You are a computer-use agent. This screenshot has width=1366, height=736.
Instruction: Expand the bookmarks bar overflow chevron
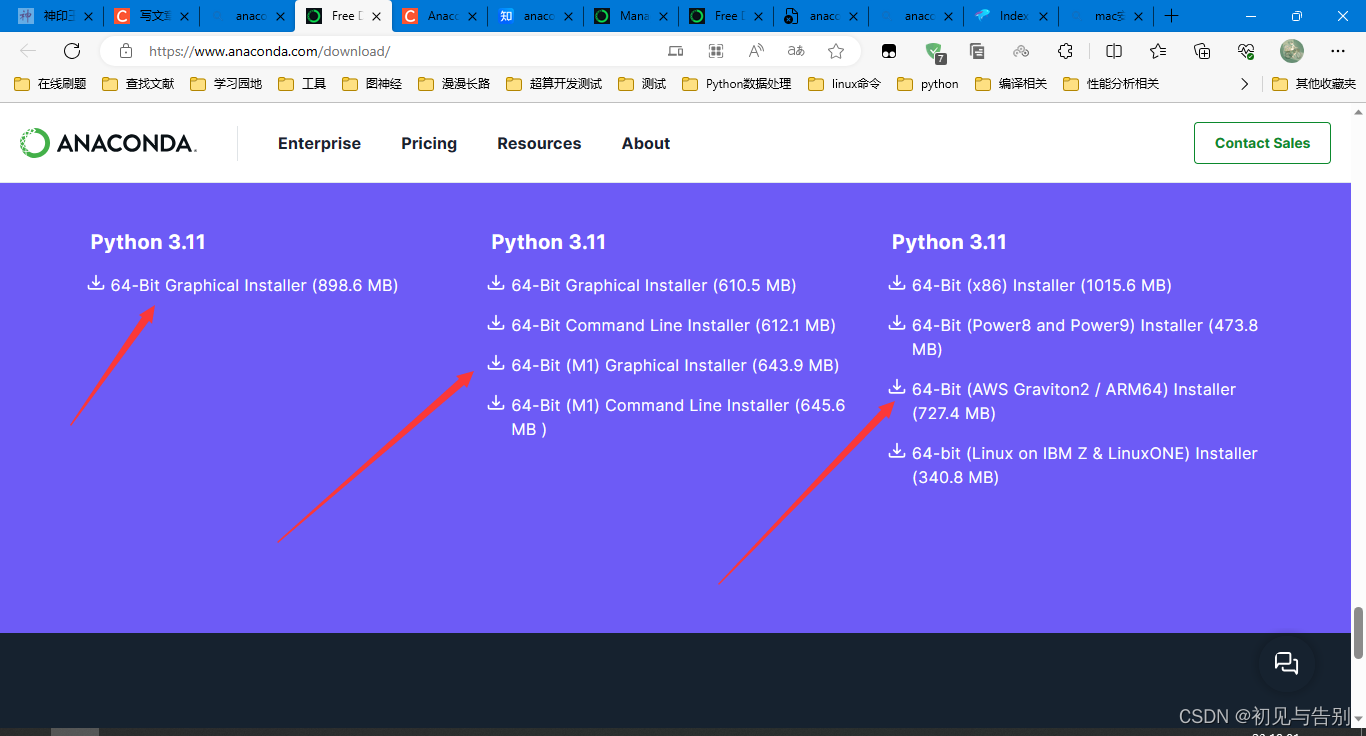coord(1244,84)
